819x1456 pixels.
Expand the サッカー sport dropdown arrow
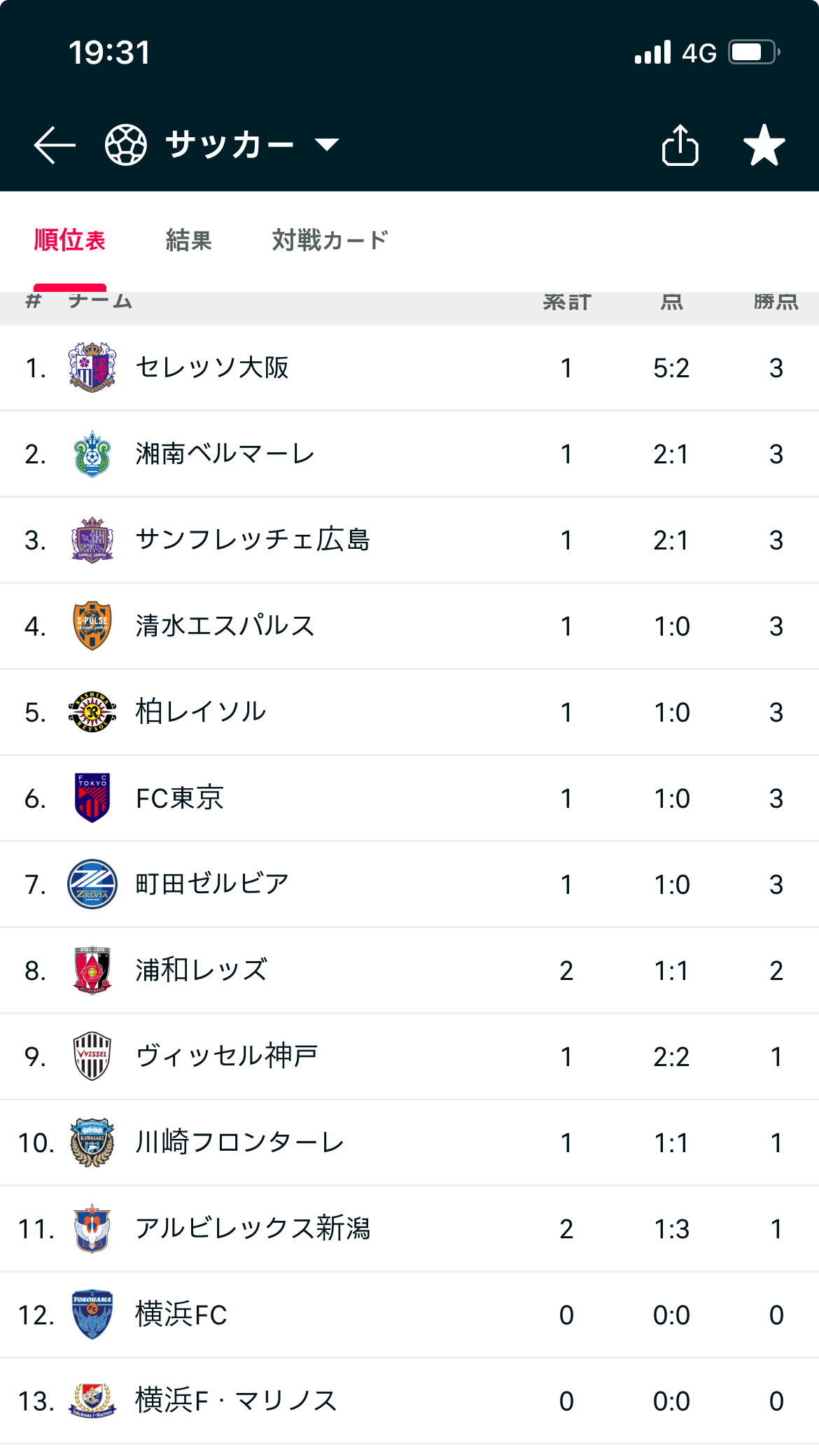point(327,145)
